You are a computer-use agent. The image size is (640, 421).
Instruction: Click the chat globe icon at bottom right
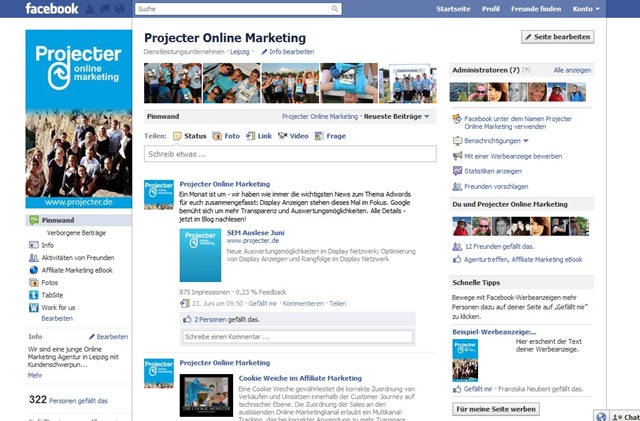pyautogui.click(x=601, y=417)
